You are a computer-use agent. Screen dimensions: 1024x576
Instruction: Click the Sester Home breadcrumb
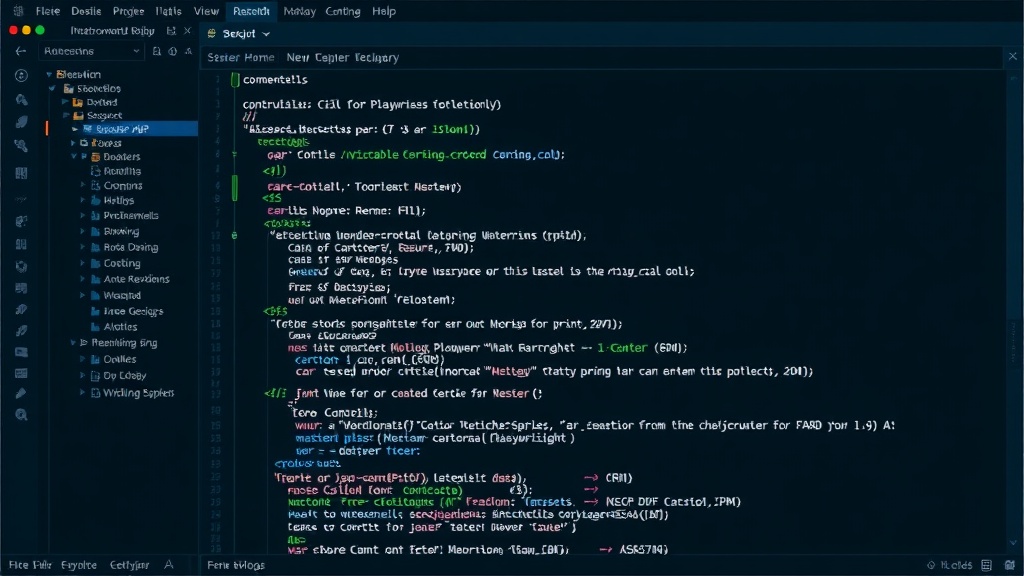coord(241,57)
